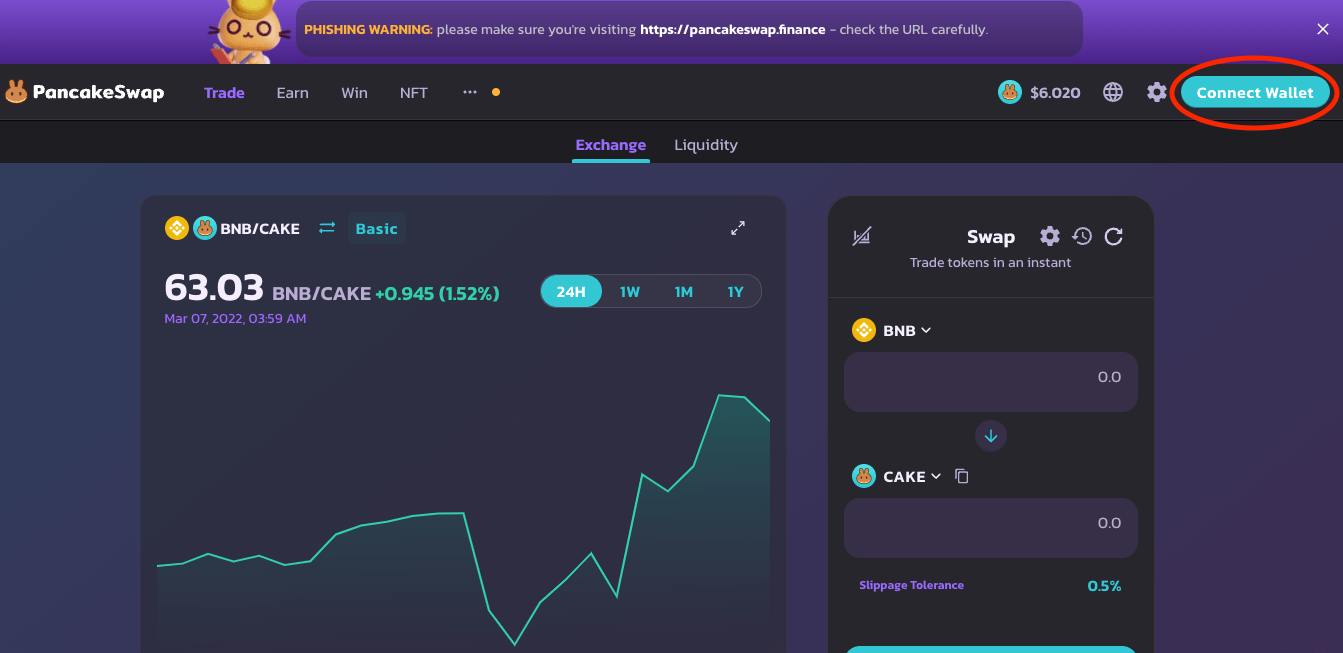Open swap settings gear in Swap panel
Screen dimensions: 1343x653
[x=1050, y=236]
